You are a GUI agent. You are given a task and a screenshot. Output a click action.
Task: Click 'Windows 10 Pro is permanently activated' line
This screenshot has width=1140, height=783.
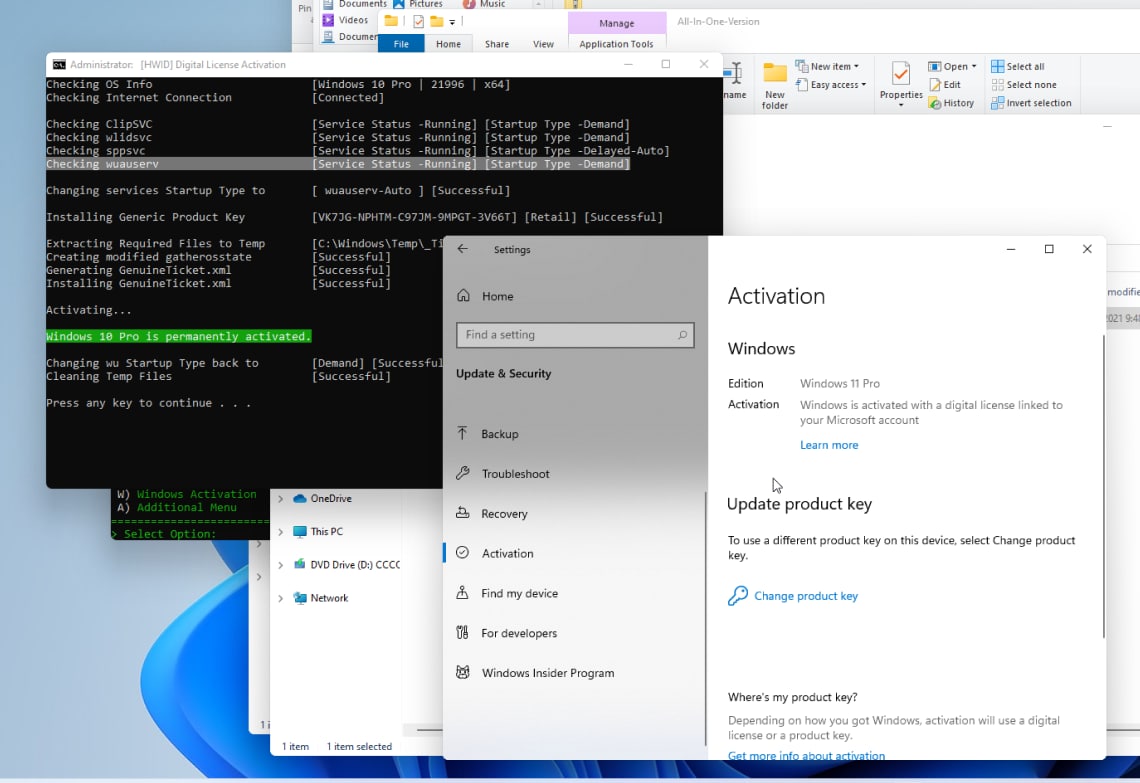click(x=178, y=337)
